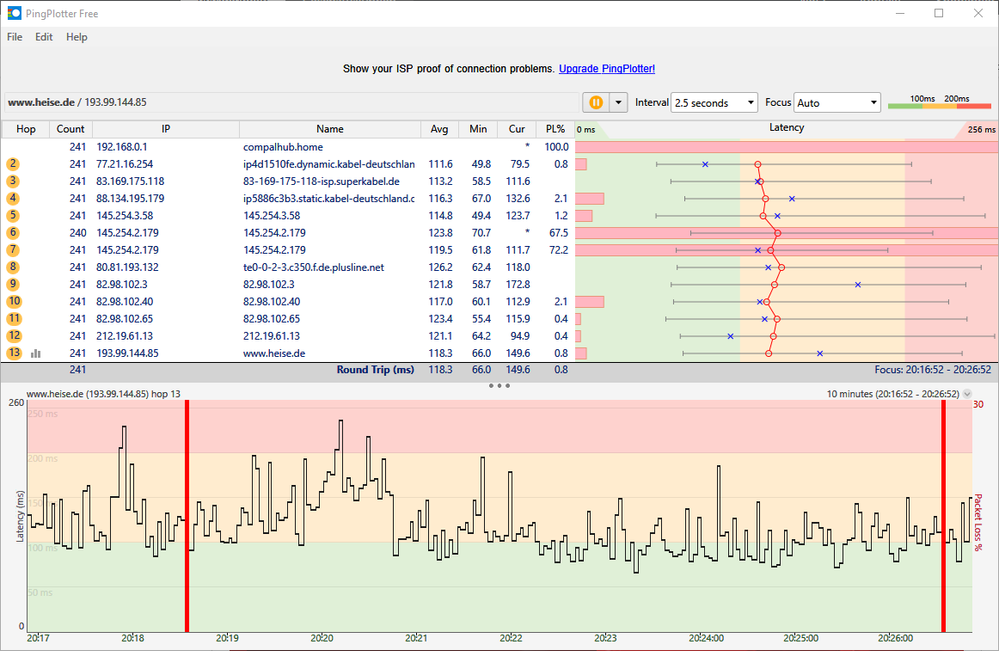Select the compalhub.home row name

point(283,147)
